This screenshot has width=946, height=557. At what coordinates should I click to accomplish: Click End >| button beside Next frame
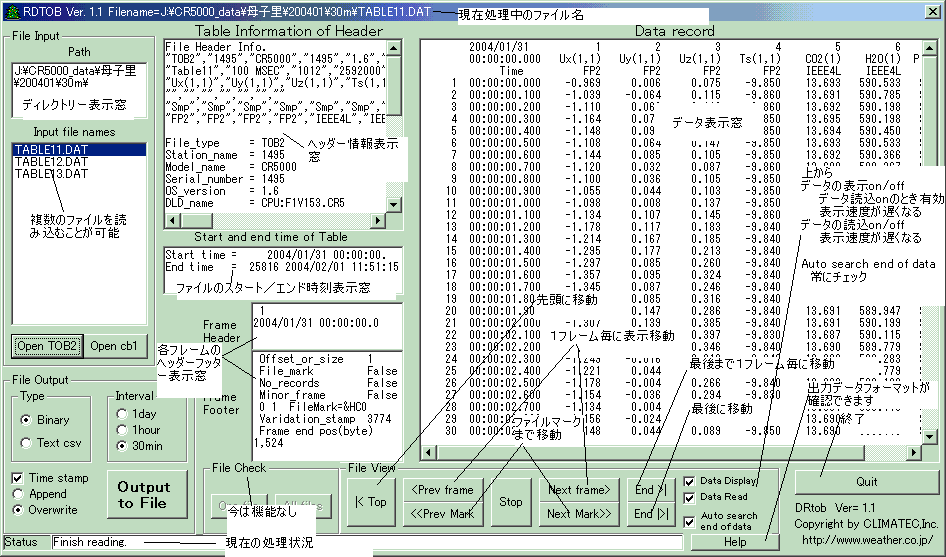pyautogui.click(x=651, y=489)
